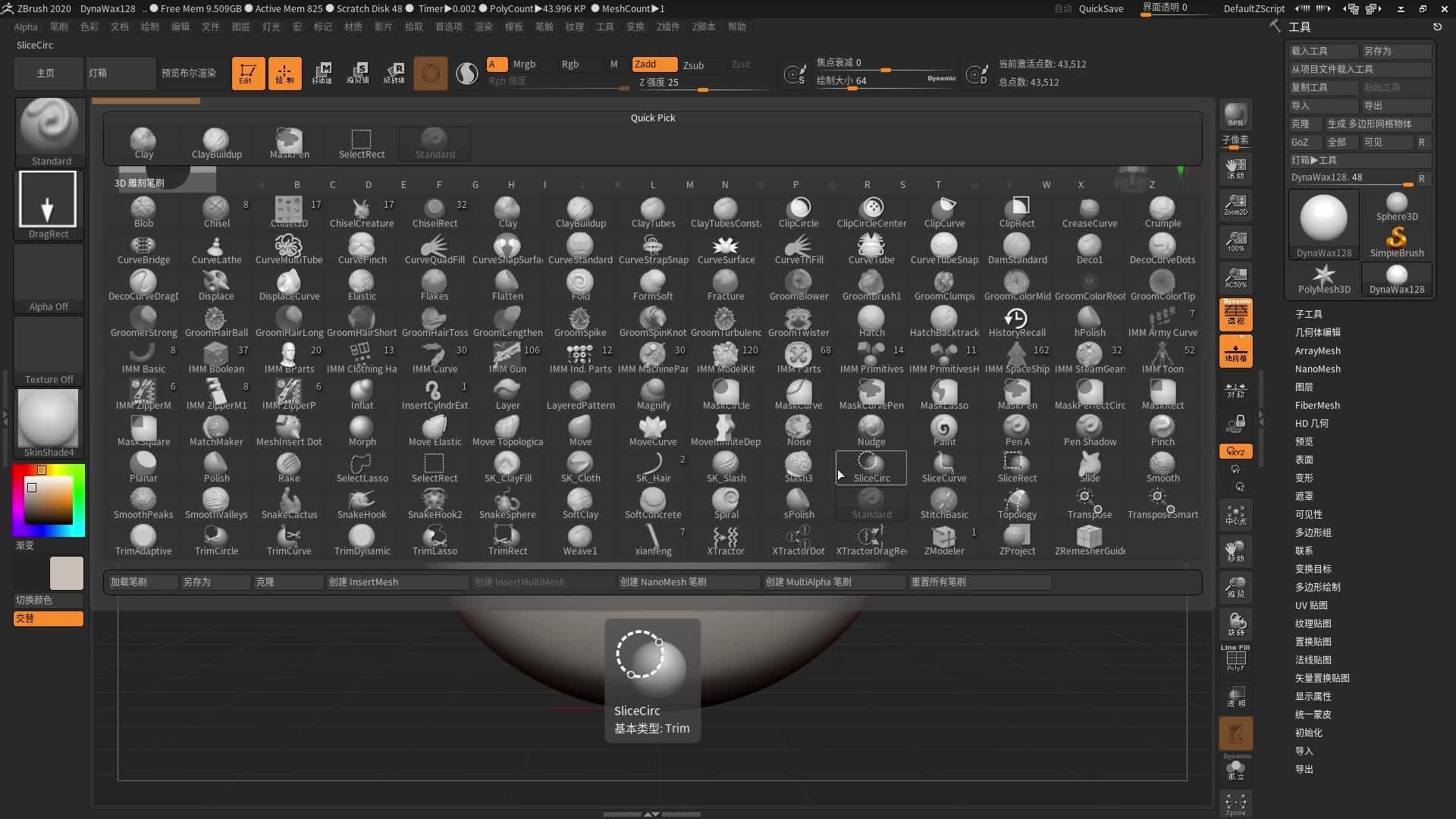Select the ClayBuildup brush in grid

pyautogui.click(x=580, y=212)
